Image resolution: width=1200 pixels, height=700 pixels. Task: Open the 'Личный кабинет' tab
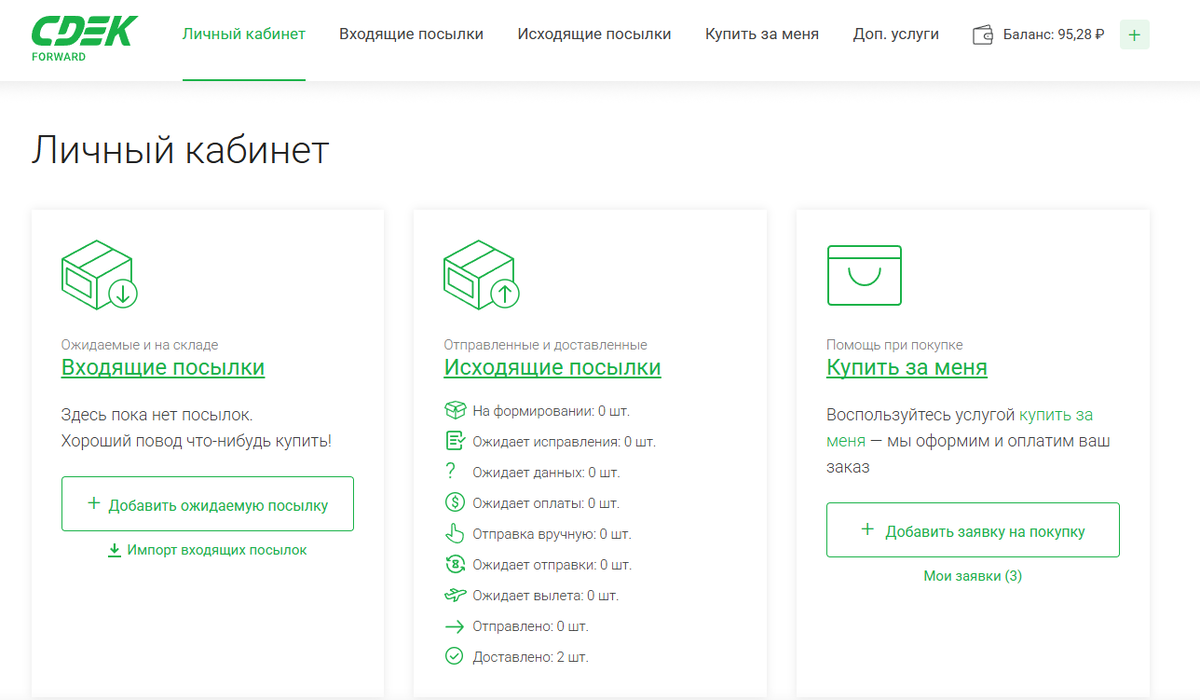tap(244, 34)
